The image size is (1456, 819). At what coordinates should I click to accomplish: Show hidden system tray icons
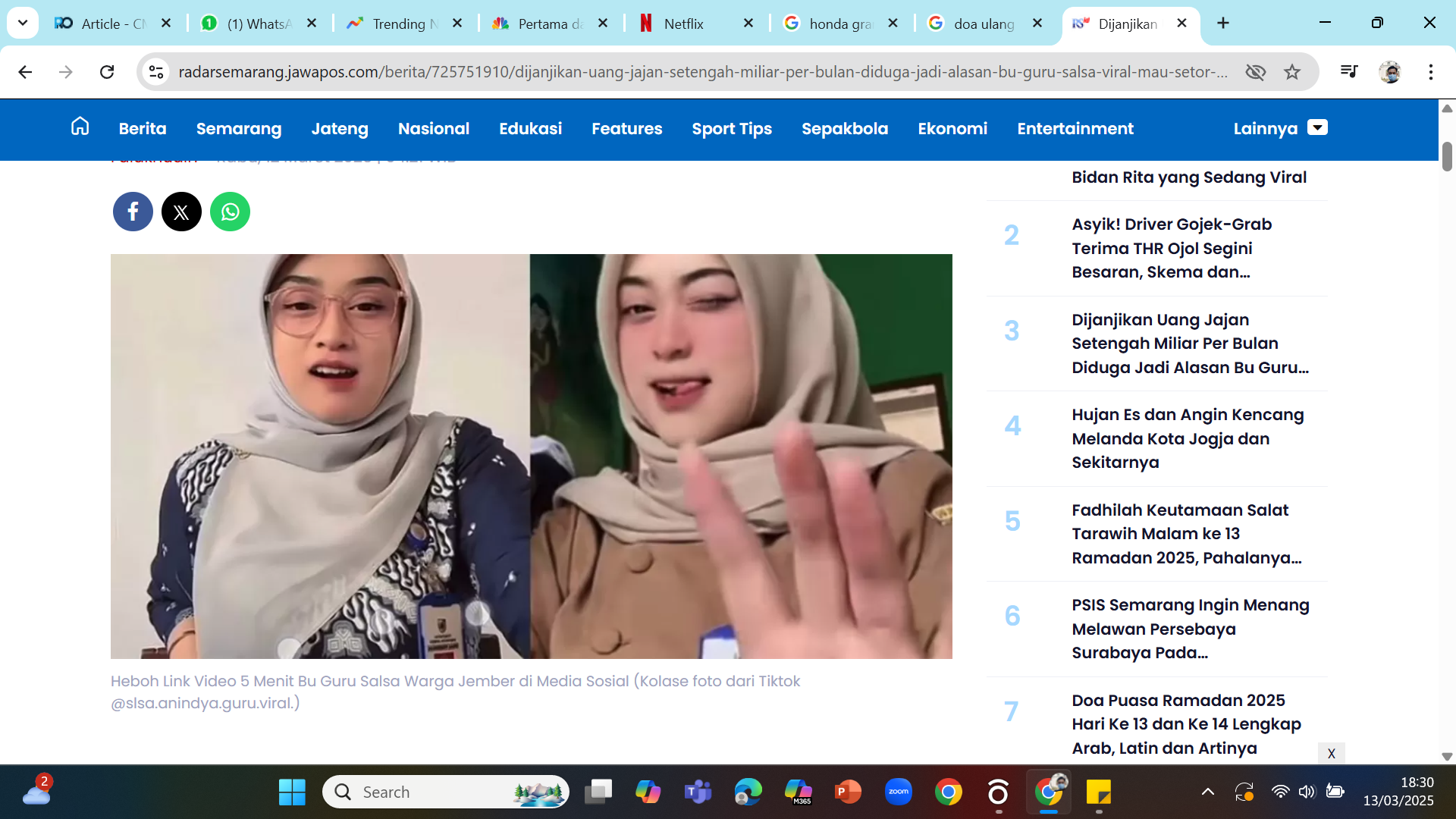[x=1208, y=792]
